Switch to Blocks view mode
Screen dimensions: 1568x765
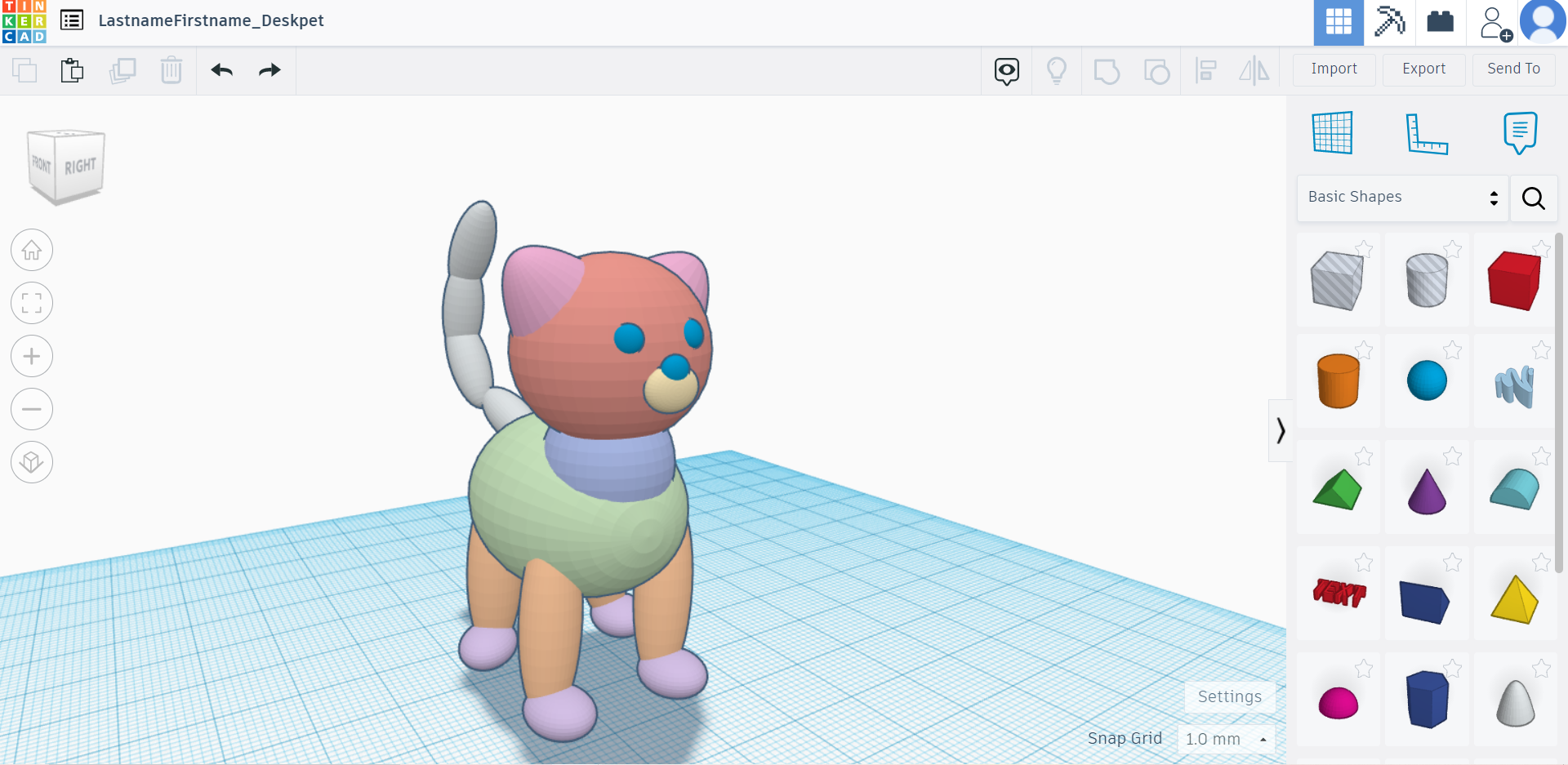1391,23
